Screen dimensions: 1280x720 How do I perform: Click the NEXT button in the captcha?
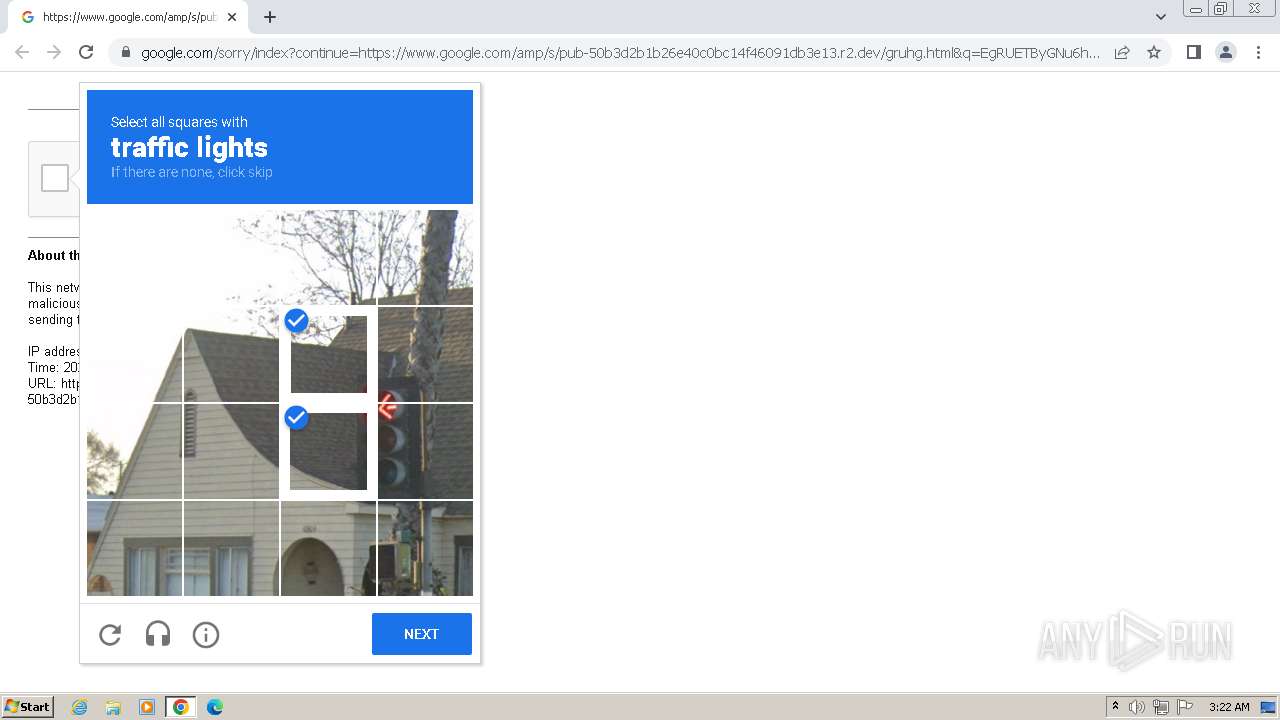tap(421, 634)
